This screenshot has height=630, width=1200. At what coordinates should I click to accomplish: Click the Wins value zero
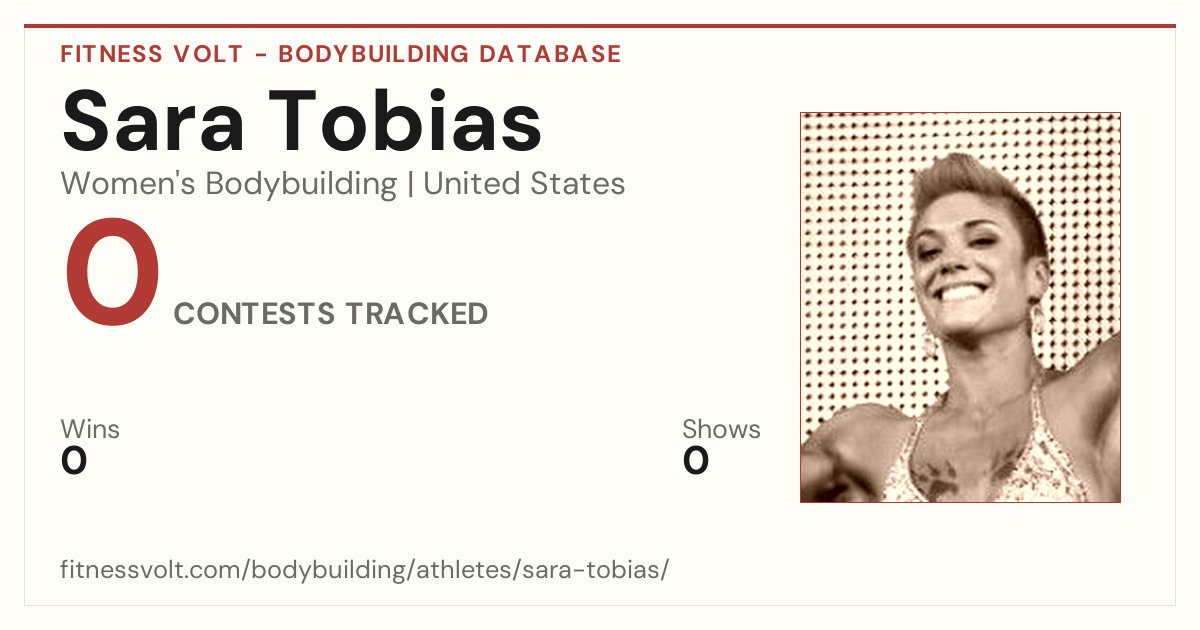click(74, 461)
